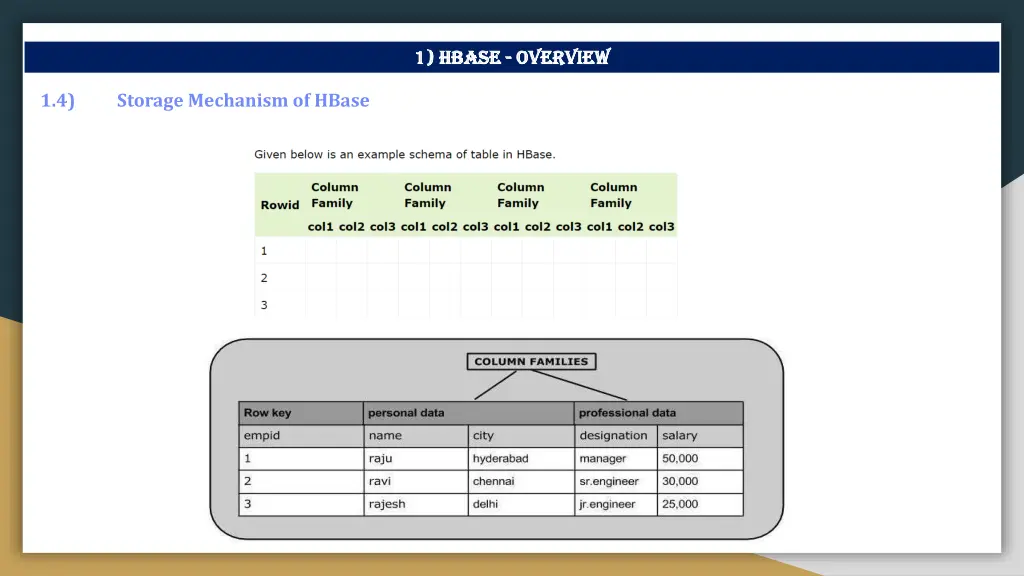The height and width of the screenshot is (576, 1024).
Task: Click the 'rajesh' name cell
Action: coord(415,504)
